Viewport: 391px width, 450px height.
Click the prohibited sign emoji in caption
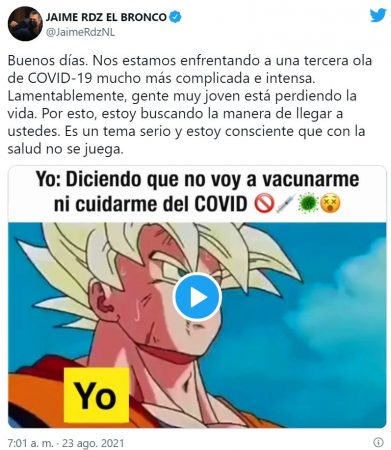tap(264, 203)
